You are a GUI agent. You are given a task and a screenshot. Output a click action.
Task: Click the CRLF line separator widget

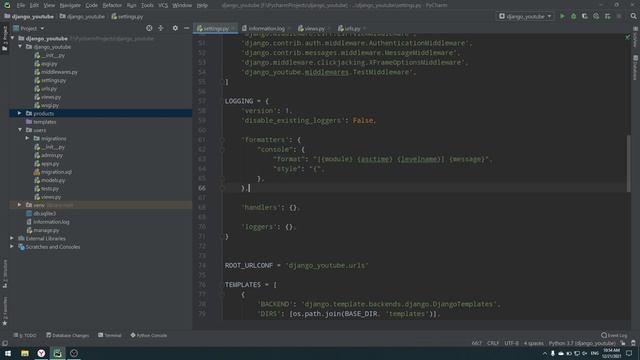[493, 343]
